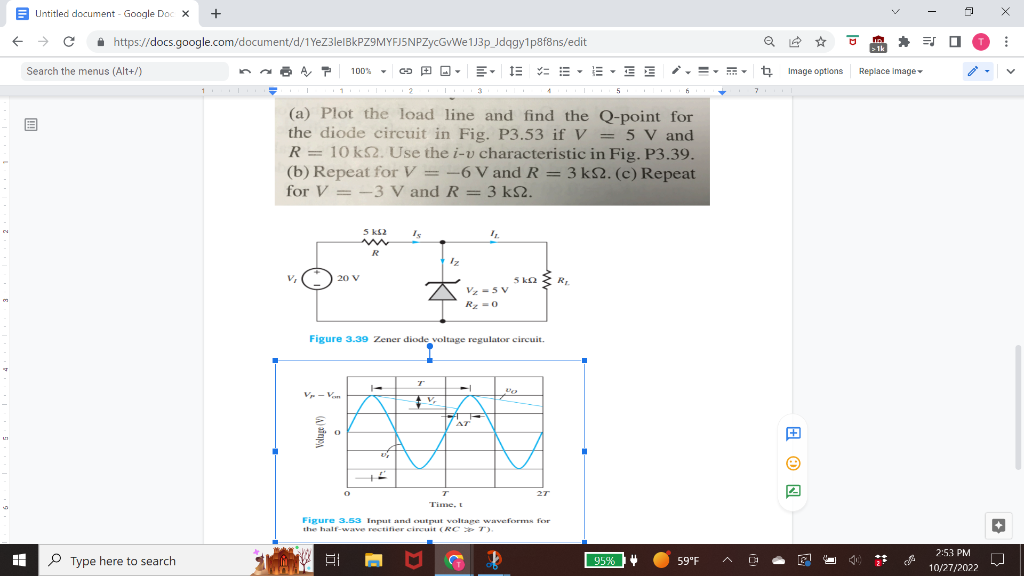Open the Extensions puzzle icon

click(904, 42)
